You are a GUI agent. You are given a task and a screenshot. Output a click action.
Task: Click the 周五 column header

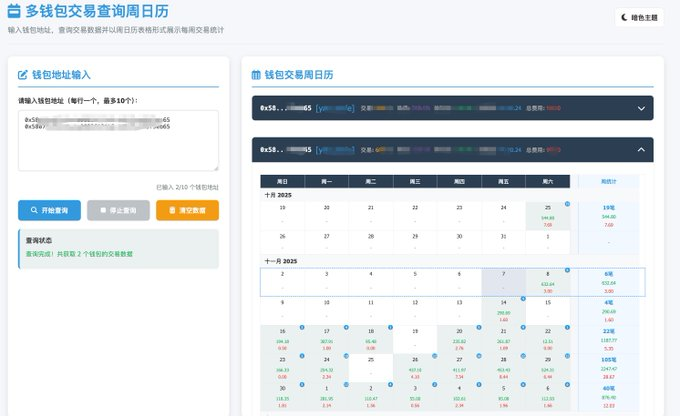point(503,181)
